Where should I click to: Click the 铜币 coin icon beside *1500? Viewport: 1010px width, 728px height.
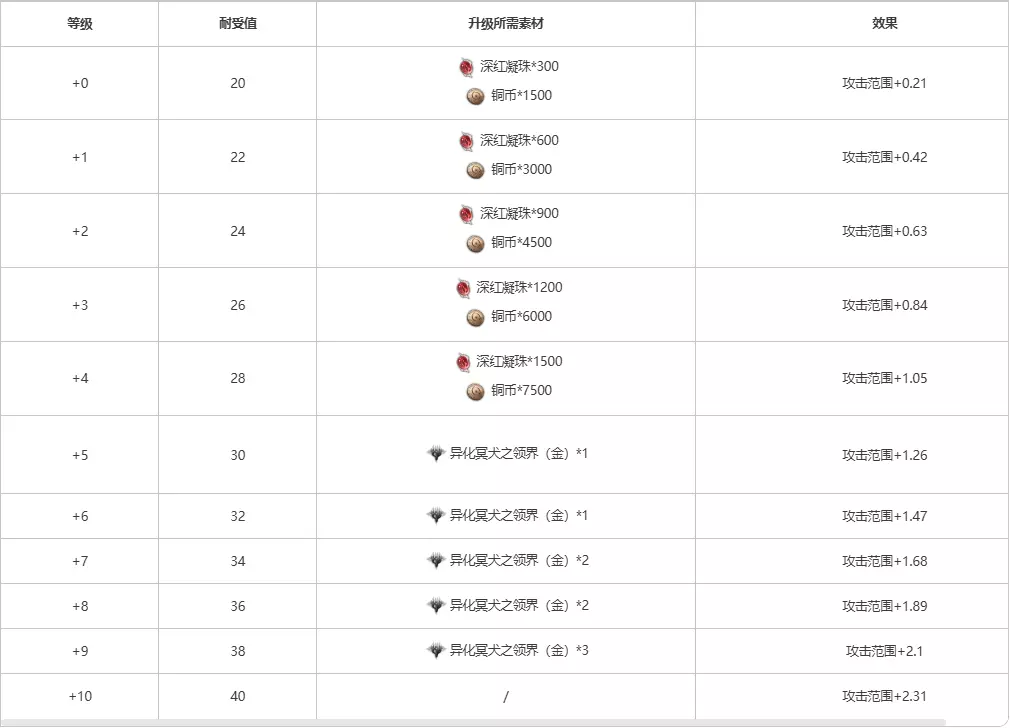coord(475,96)
